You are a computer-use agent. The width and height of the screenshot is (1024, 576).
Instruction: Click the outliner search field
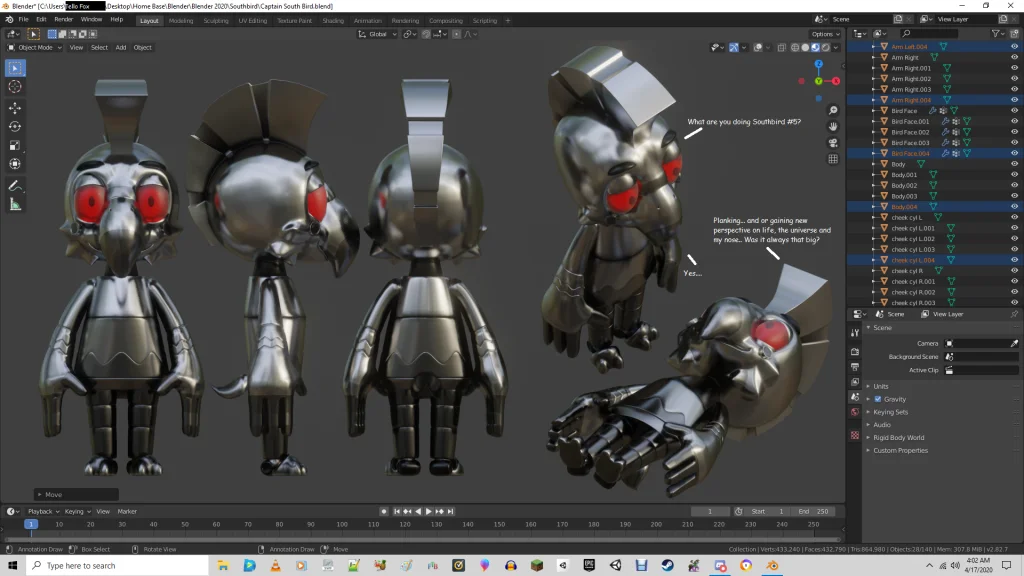(931, 33)
